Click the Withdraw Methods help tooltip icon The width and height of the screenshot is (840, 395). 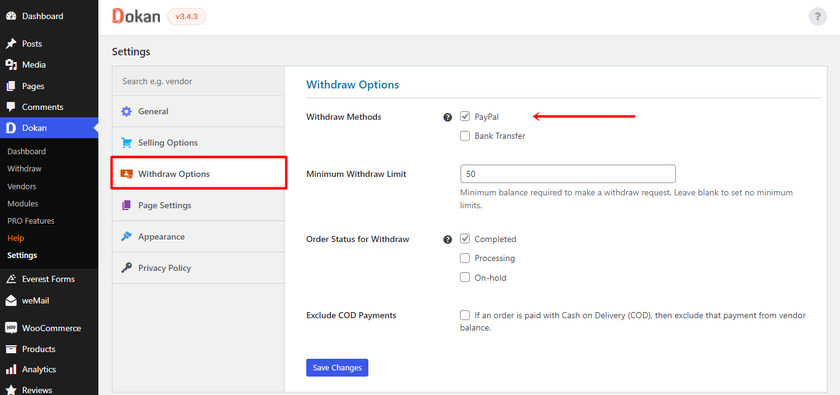pos(448,117)
